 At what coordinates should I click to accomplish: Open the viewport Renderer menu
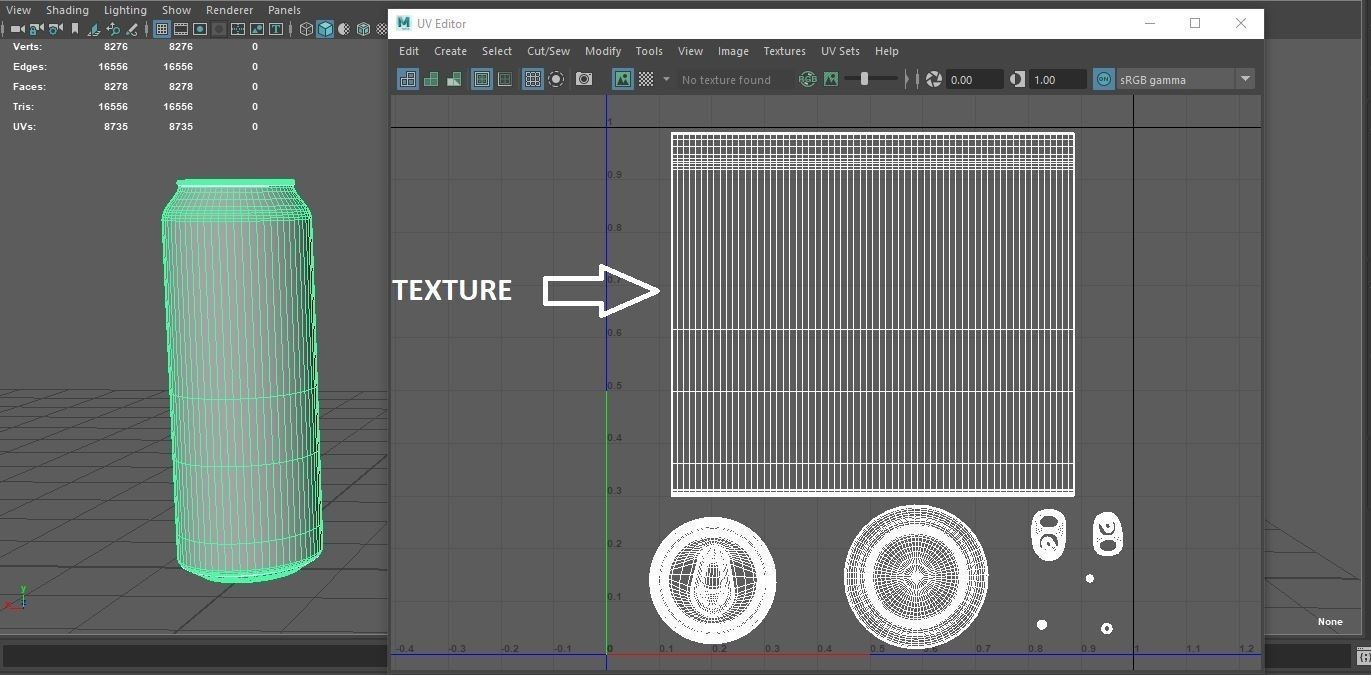pos(229,10)
